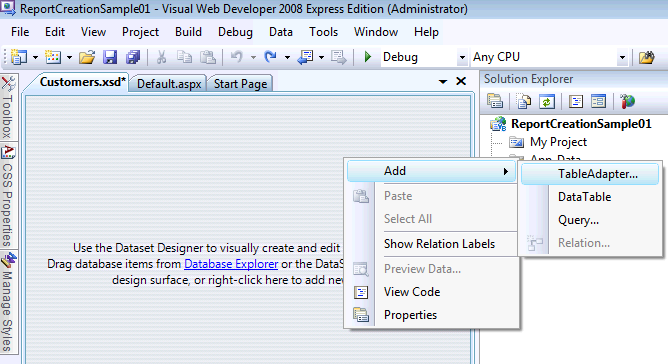Select TableAdapter... from the Add submenu

[590, 174]
